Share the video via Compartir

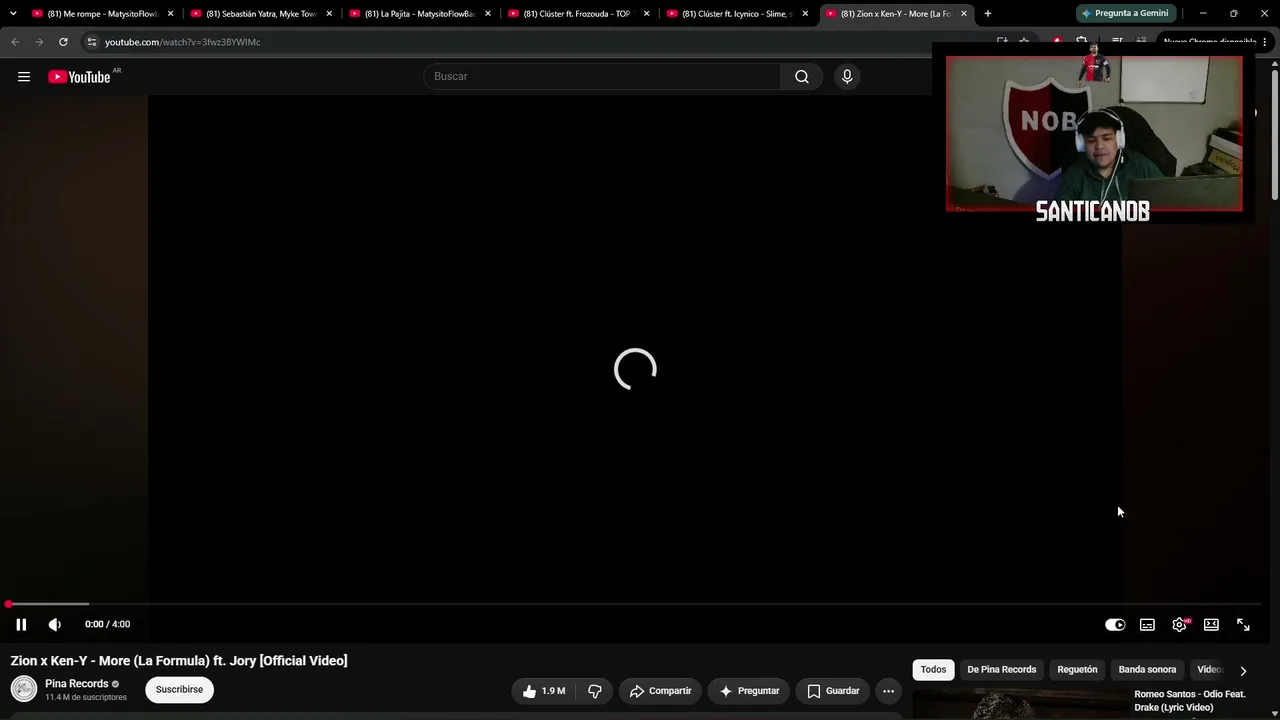coord(660,691)
